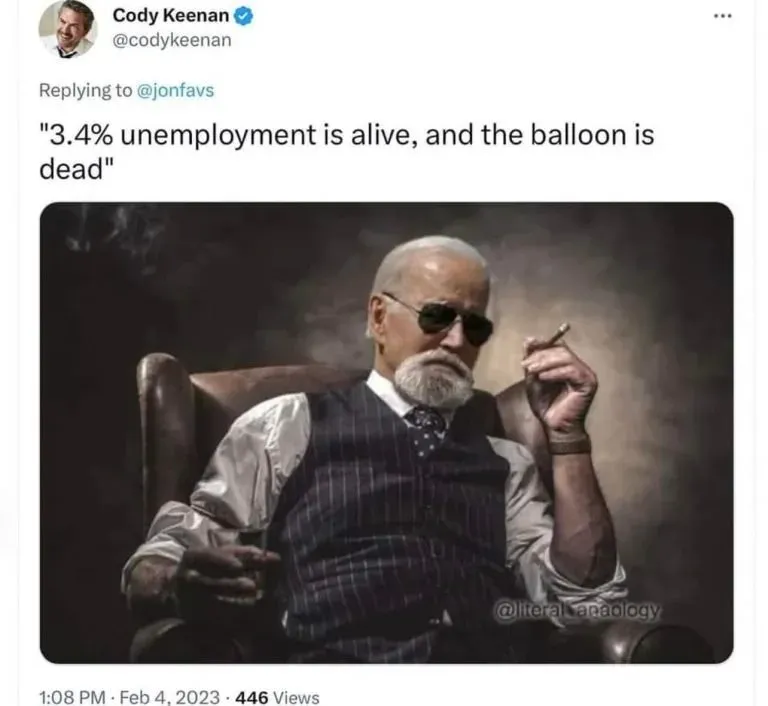Click the "Replying to" label
This screenshot has height=706, width=768.
[85, 91]
